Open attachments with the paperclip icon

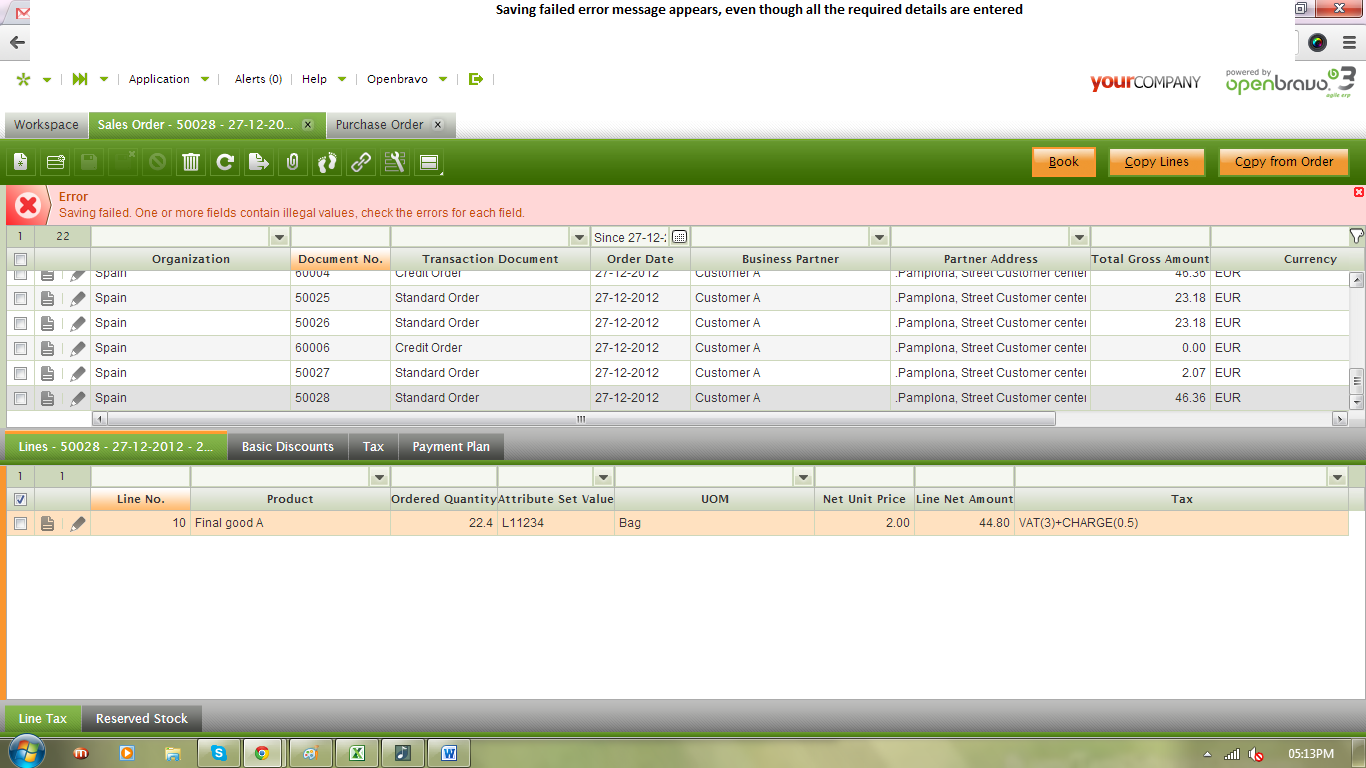293,162
